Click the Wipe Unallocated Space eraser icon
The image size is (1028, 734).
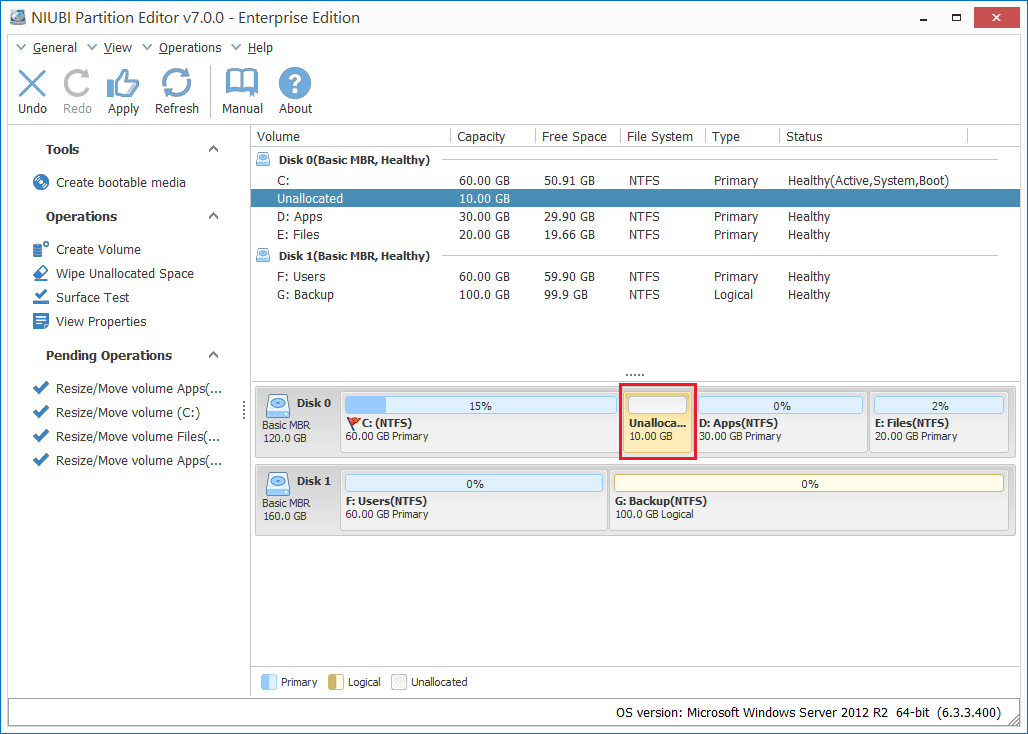pos(41,273)
